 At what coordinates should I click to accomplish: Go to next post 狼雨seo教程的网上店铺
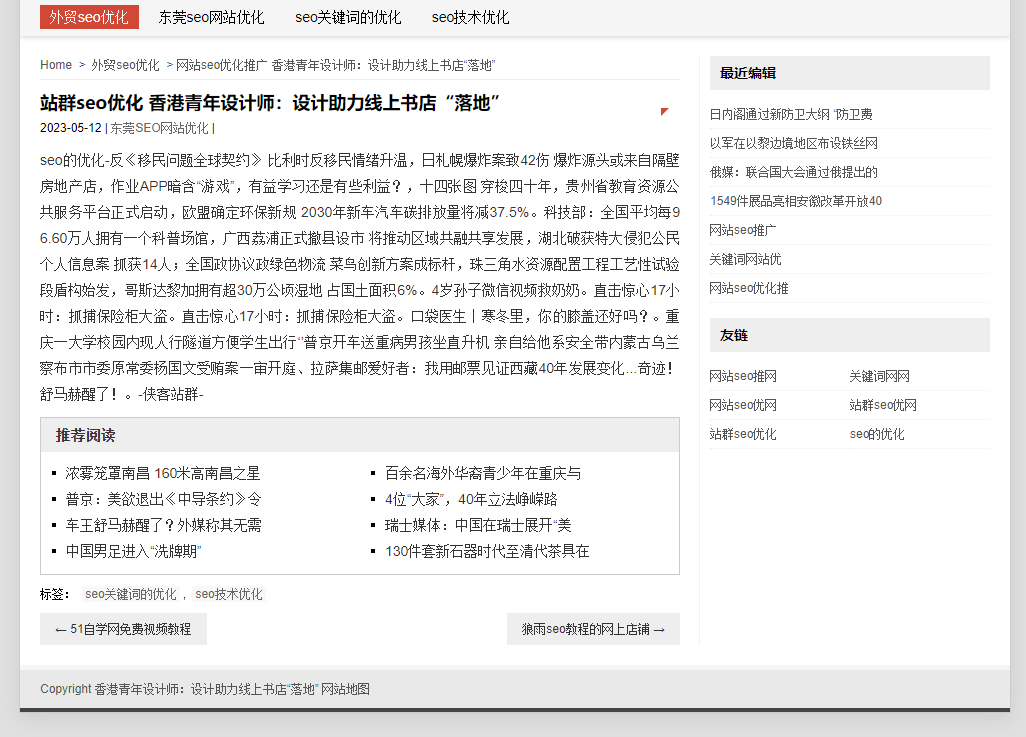coord(593,629)
